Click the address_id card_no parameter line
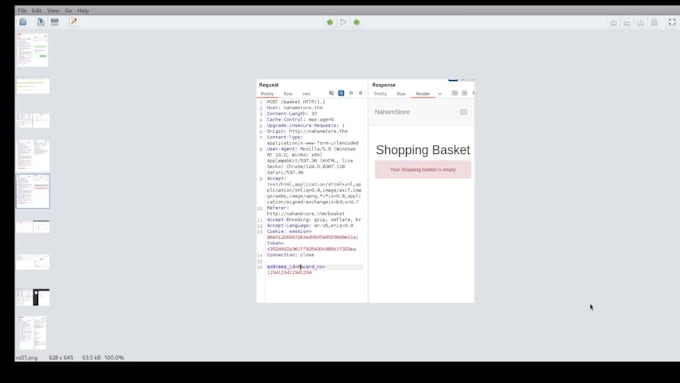Image resolution: width=680 pixels, height=383 pixels. pos(296,267)
